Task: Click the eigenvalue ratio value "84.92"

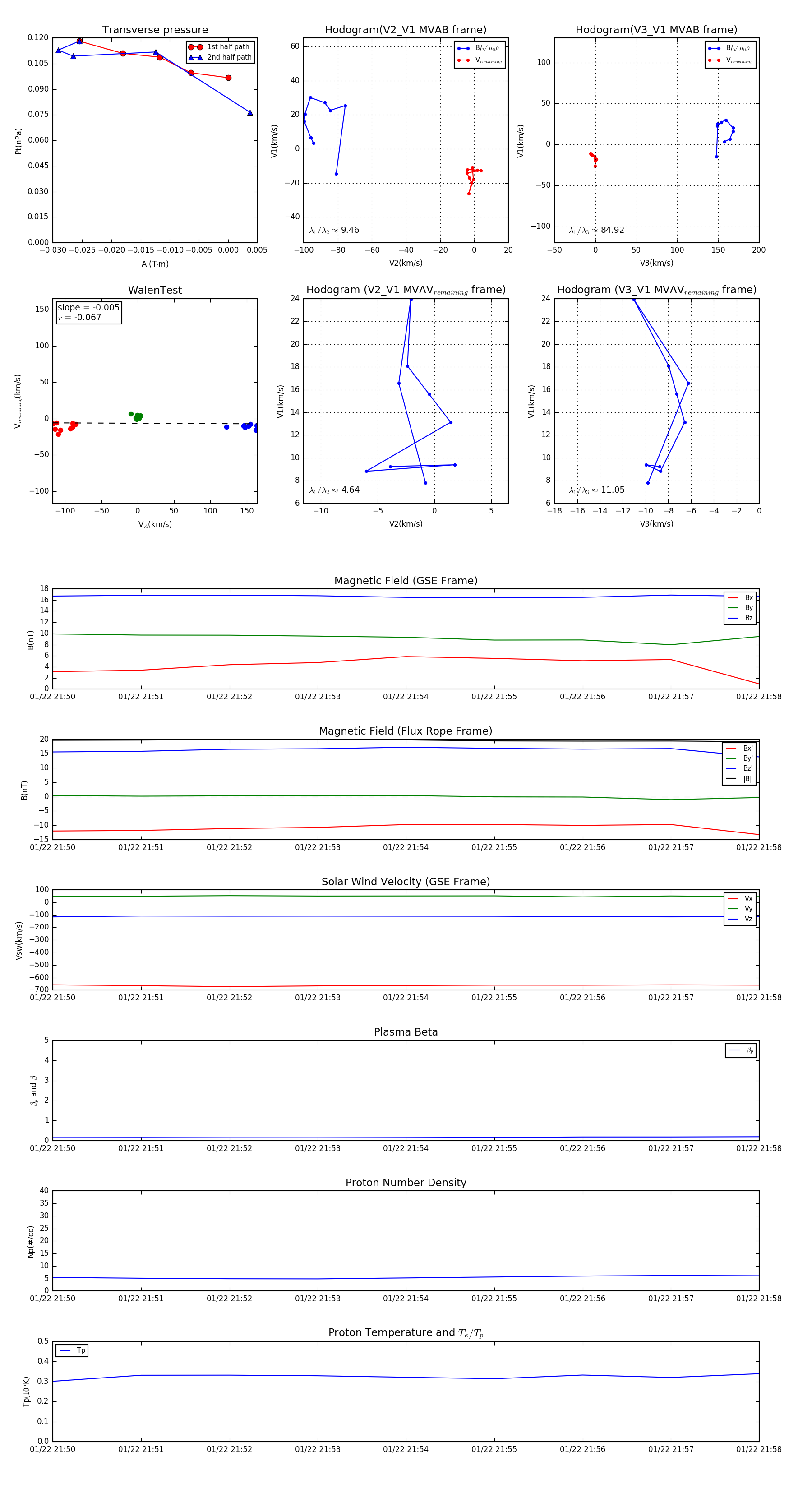Action: coord(613,230)
